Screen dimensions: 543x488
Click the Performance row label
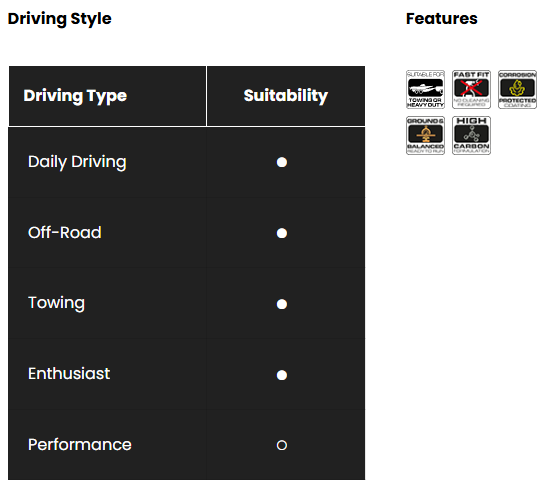coord(80,445)
